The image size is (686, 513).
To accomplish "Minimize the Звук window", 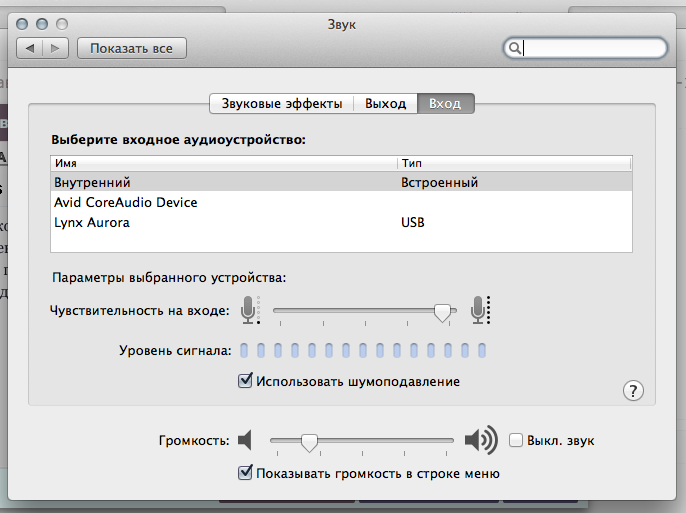I will click(x=42, y=24).
